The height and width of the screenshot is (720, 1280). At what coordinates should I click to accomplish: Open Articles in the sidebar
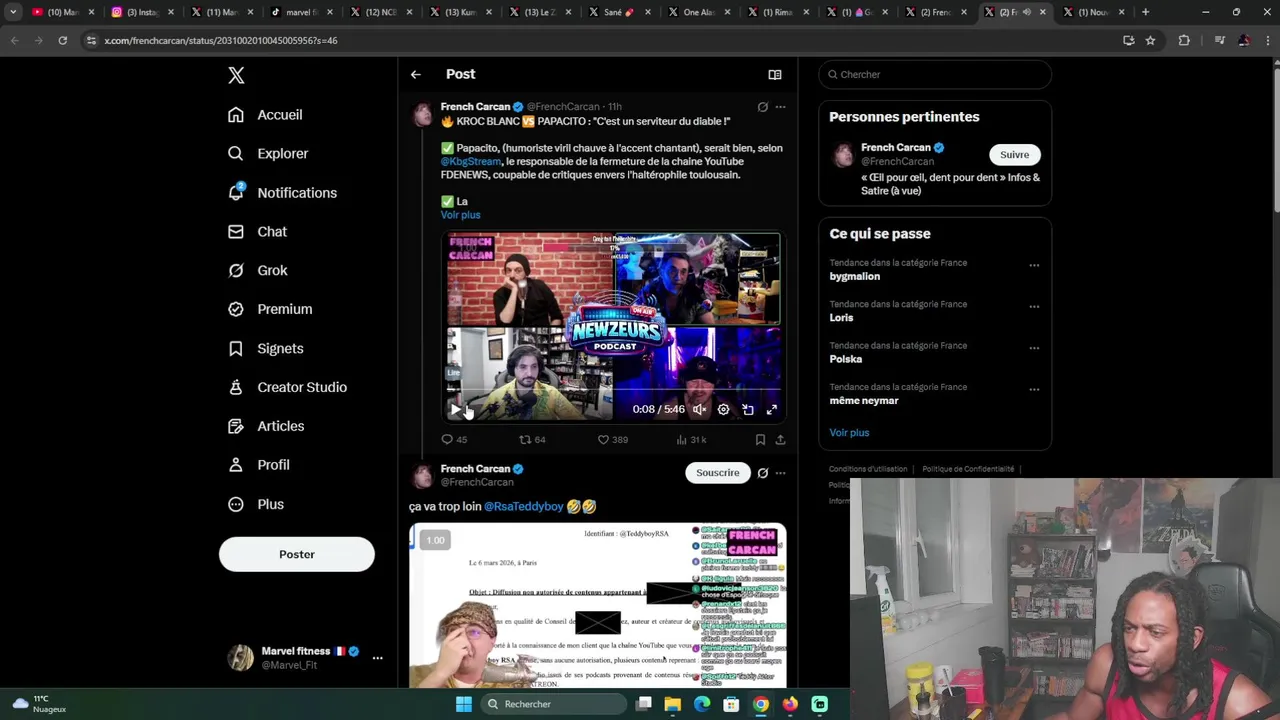click(x=266, y=427)
